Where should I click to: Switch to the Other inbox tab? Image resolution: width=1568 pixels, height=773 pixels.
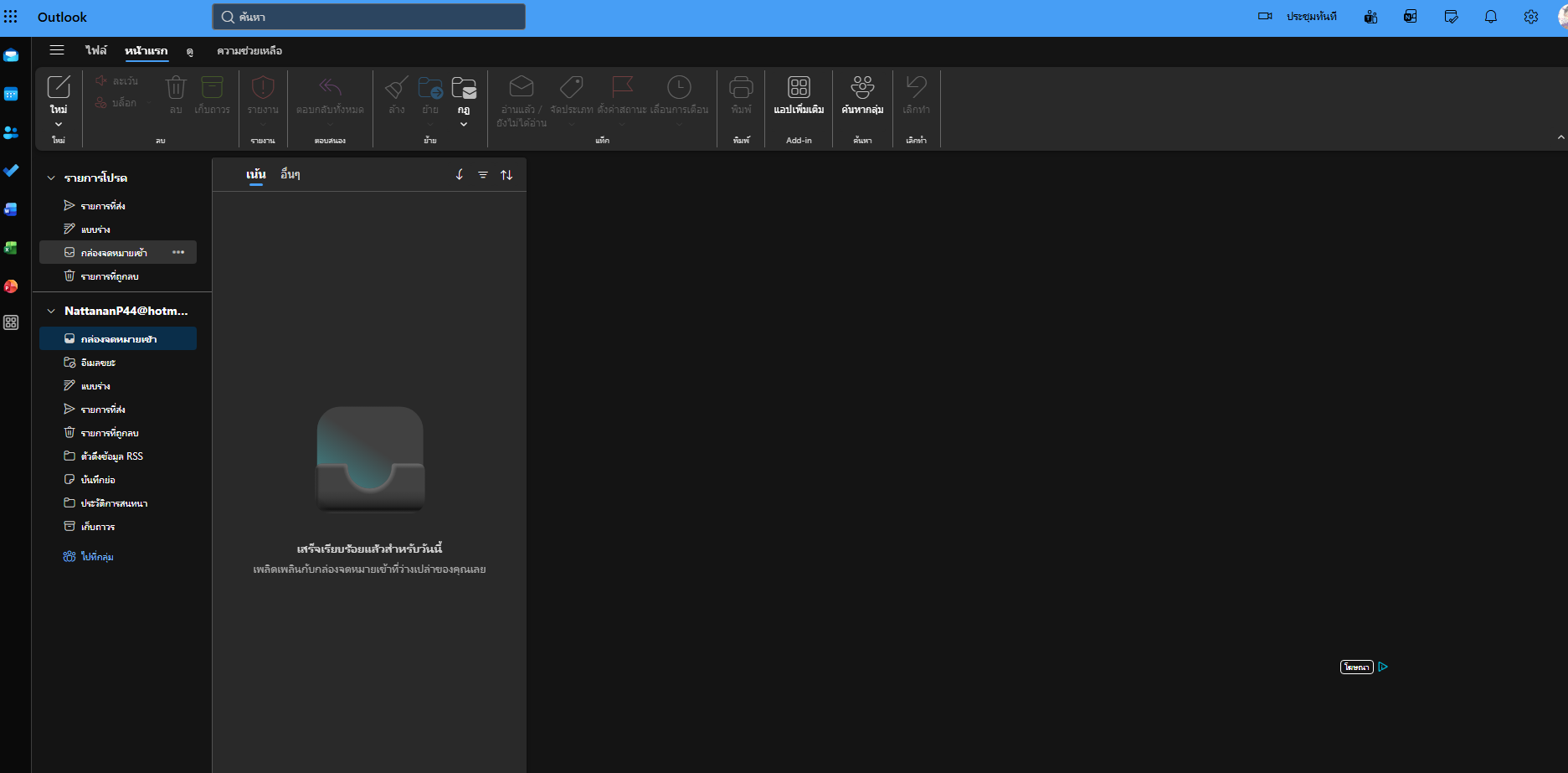coord(290,174)
